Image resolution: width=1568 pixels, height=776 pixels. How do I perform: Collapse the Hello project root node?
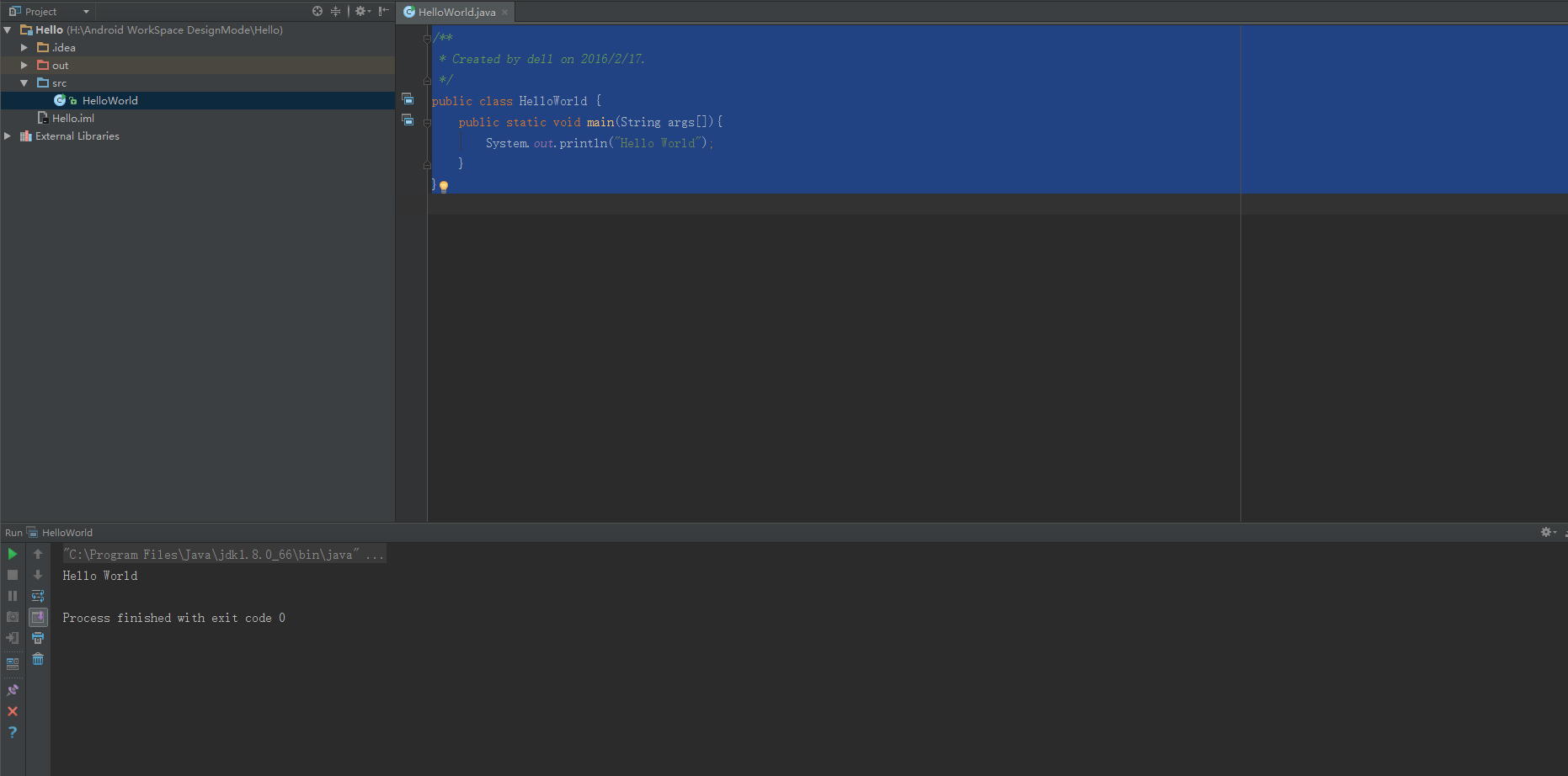click(x=8, y=29)
